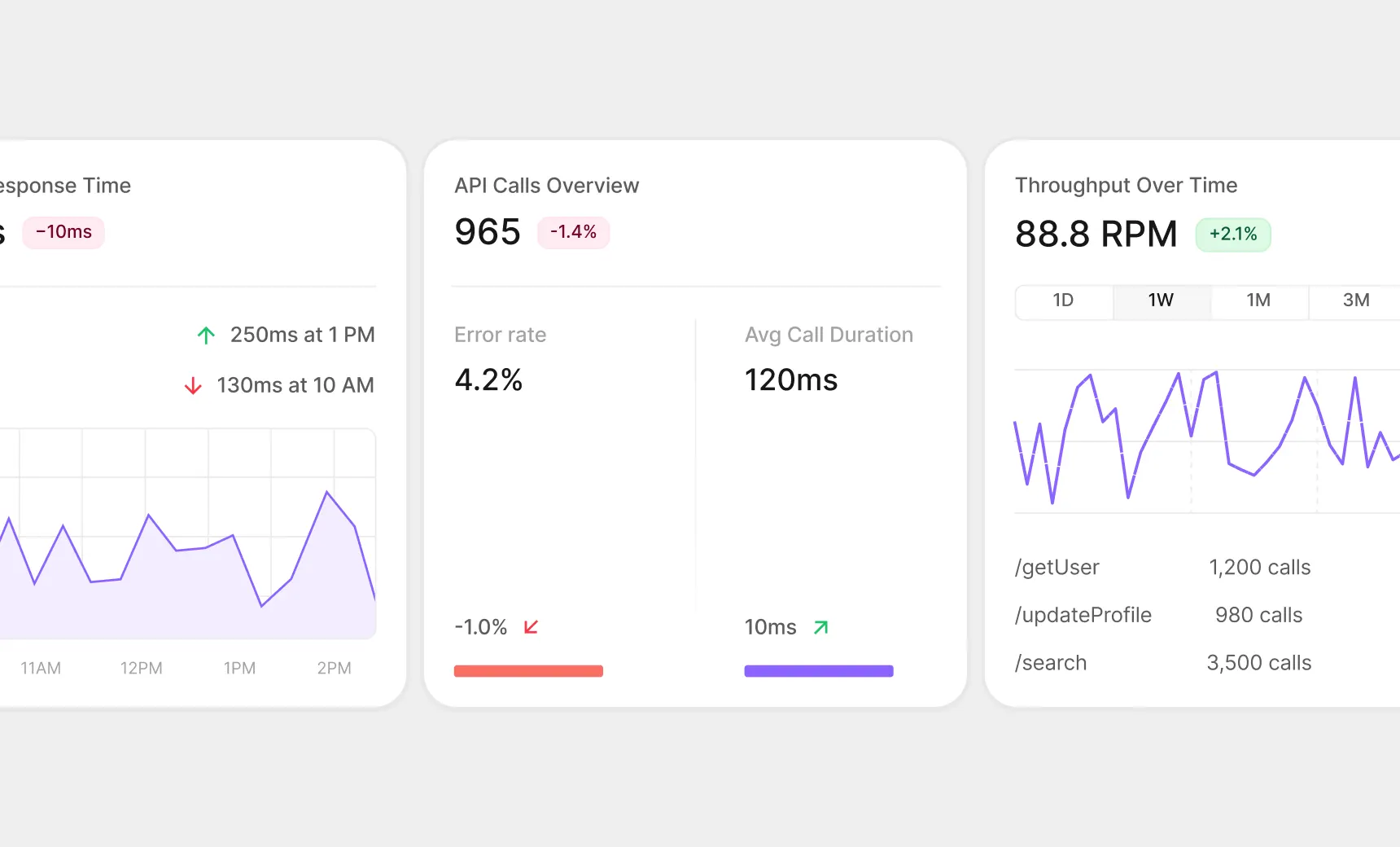Click the green peak arrow icon beside 250ms
The width and height of the screenshot is (1400, 847).
[206, 335]
